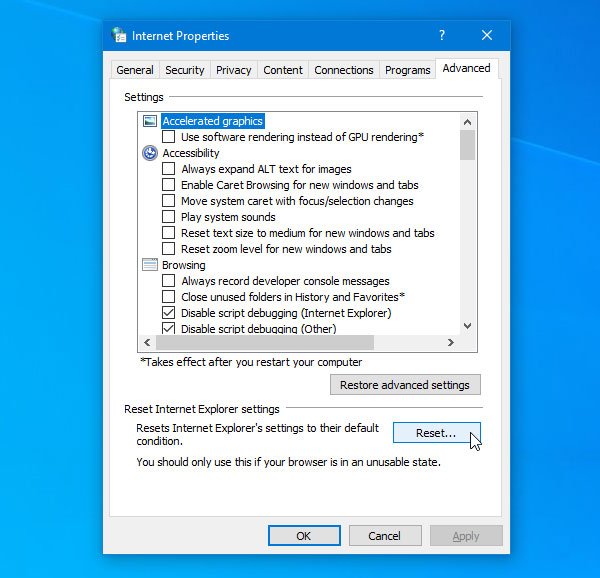Click the horizontal scroll right arrow
This screenshot has height=578, width=600.
point(451,342)
